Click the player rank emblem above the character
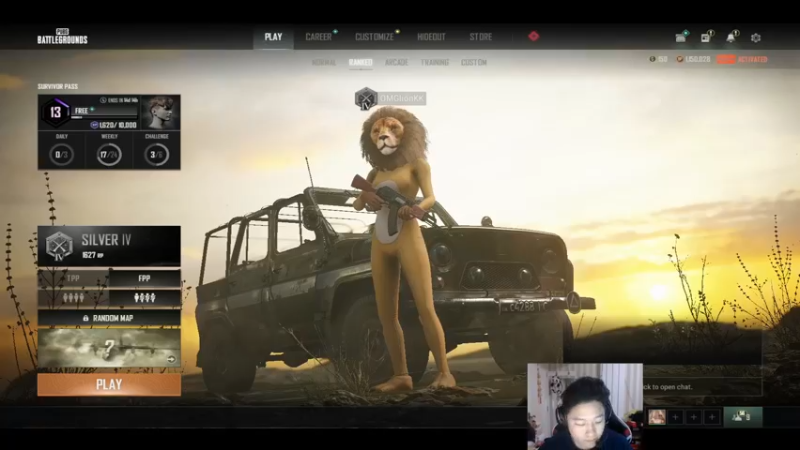The image size is (800, 450). coord(366,98)
